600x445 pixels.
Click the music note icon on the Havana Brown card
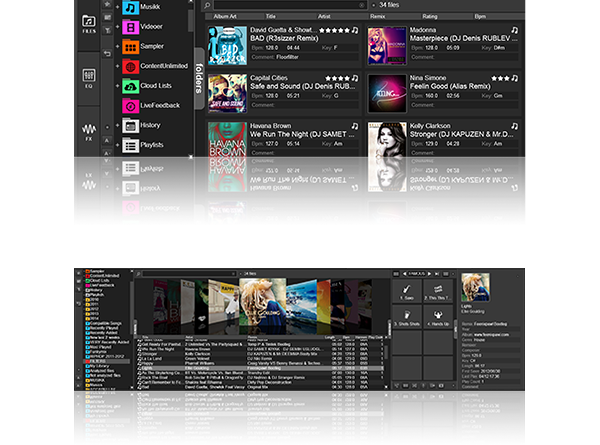click(x=355, y=126)
